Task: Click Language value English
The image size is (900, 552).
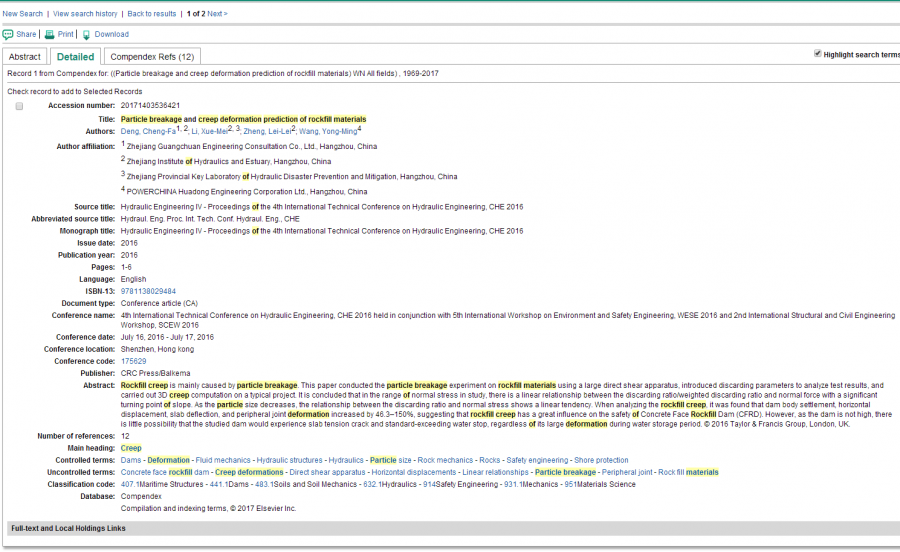Action: 133,279
